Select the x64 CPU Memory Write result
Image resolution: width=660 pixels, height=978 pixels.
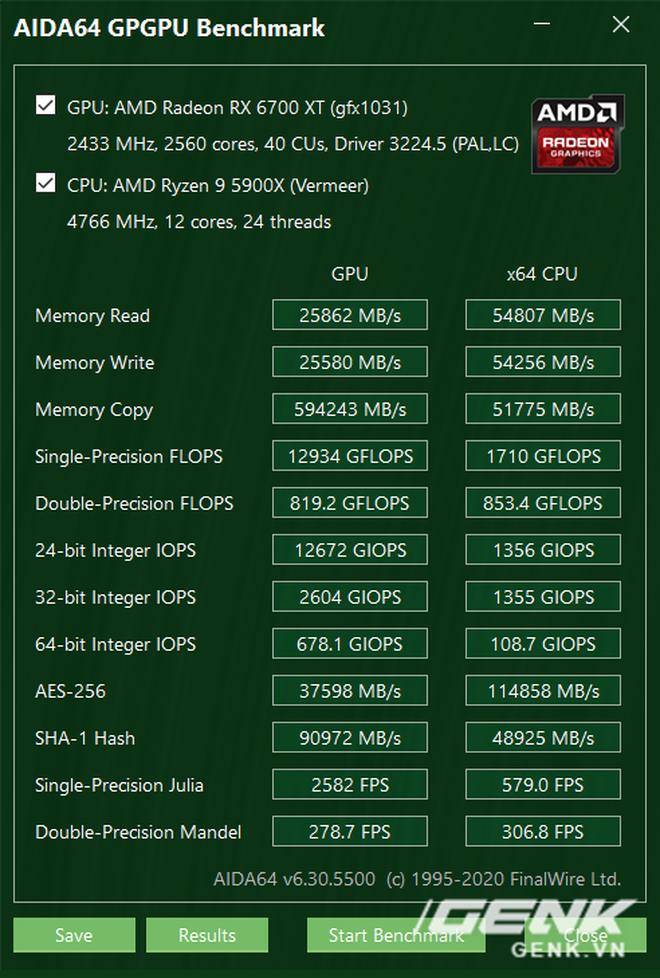pyautogui.click(x=543, y=362)
